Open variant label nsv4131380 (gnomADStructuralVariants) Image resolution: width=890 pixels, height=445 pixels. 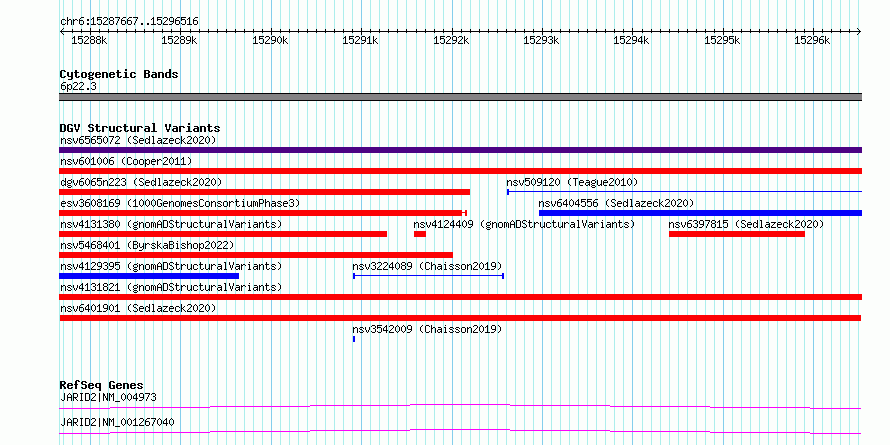pos(171,224)
